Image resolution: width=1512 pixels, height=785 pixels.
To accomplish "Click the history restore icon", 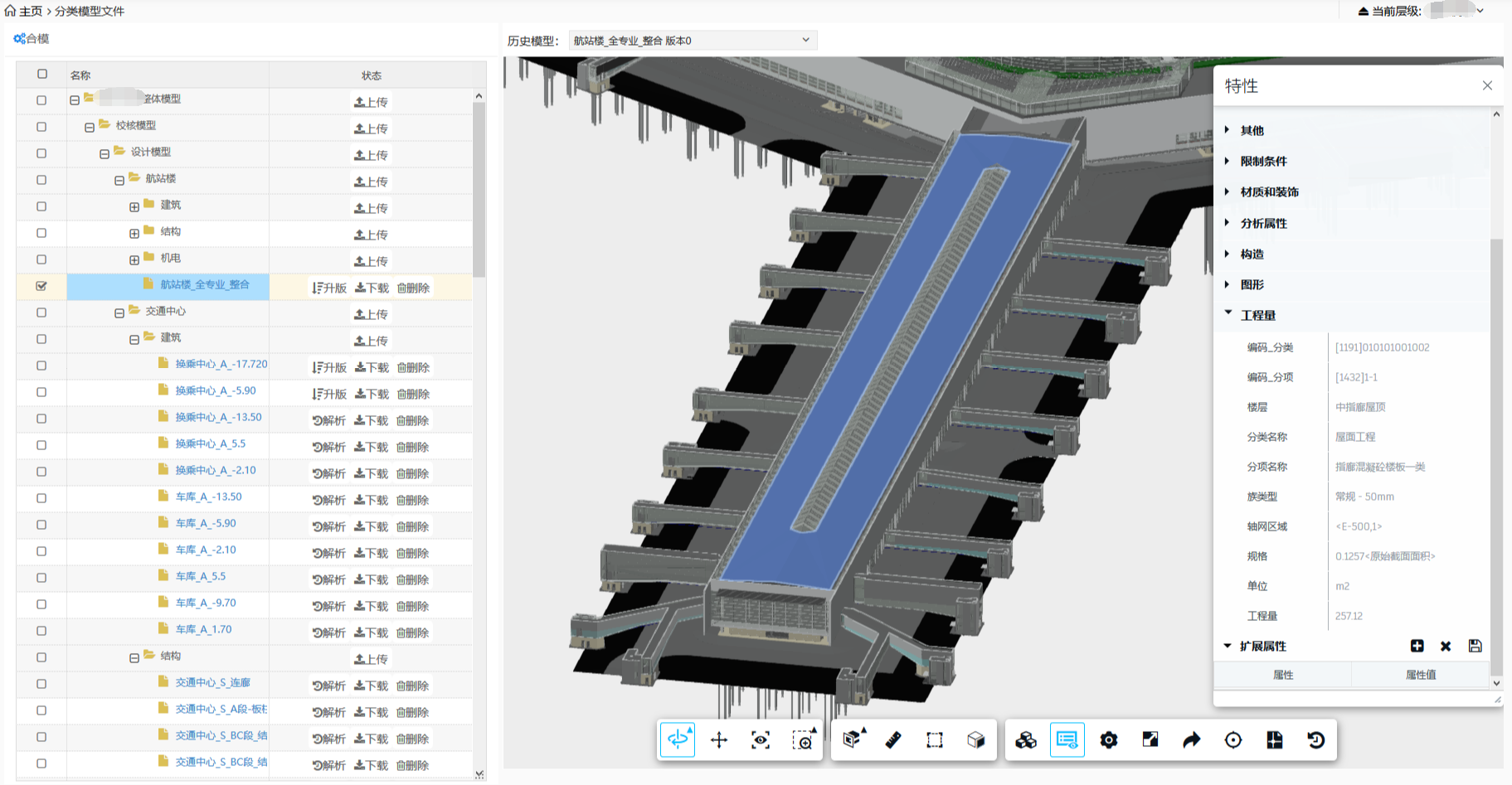I will [x=1316, y=739].
